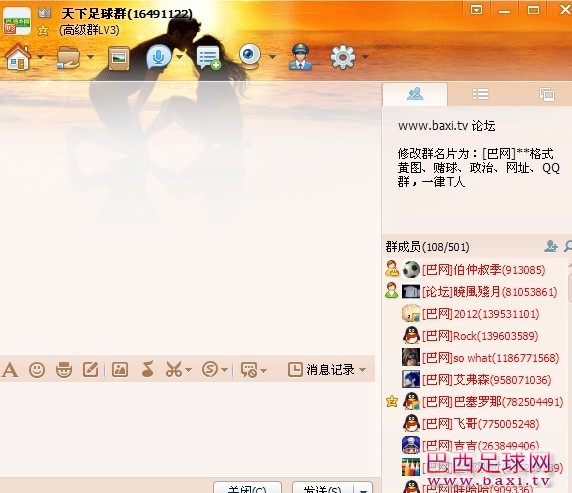Screen dimensions: 572x493
Task: Open the group shared files folder icon
Action: pyautogui.click(x=68, y=57)
